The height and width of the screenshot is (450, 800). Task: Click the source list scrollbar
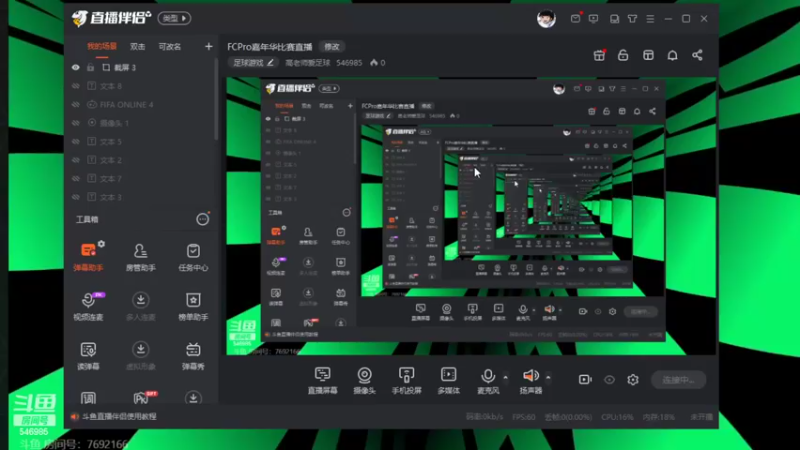216,99
